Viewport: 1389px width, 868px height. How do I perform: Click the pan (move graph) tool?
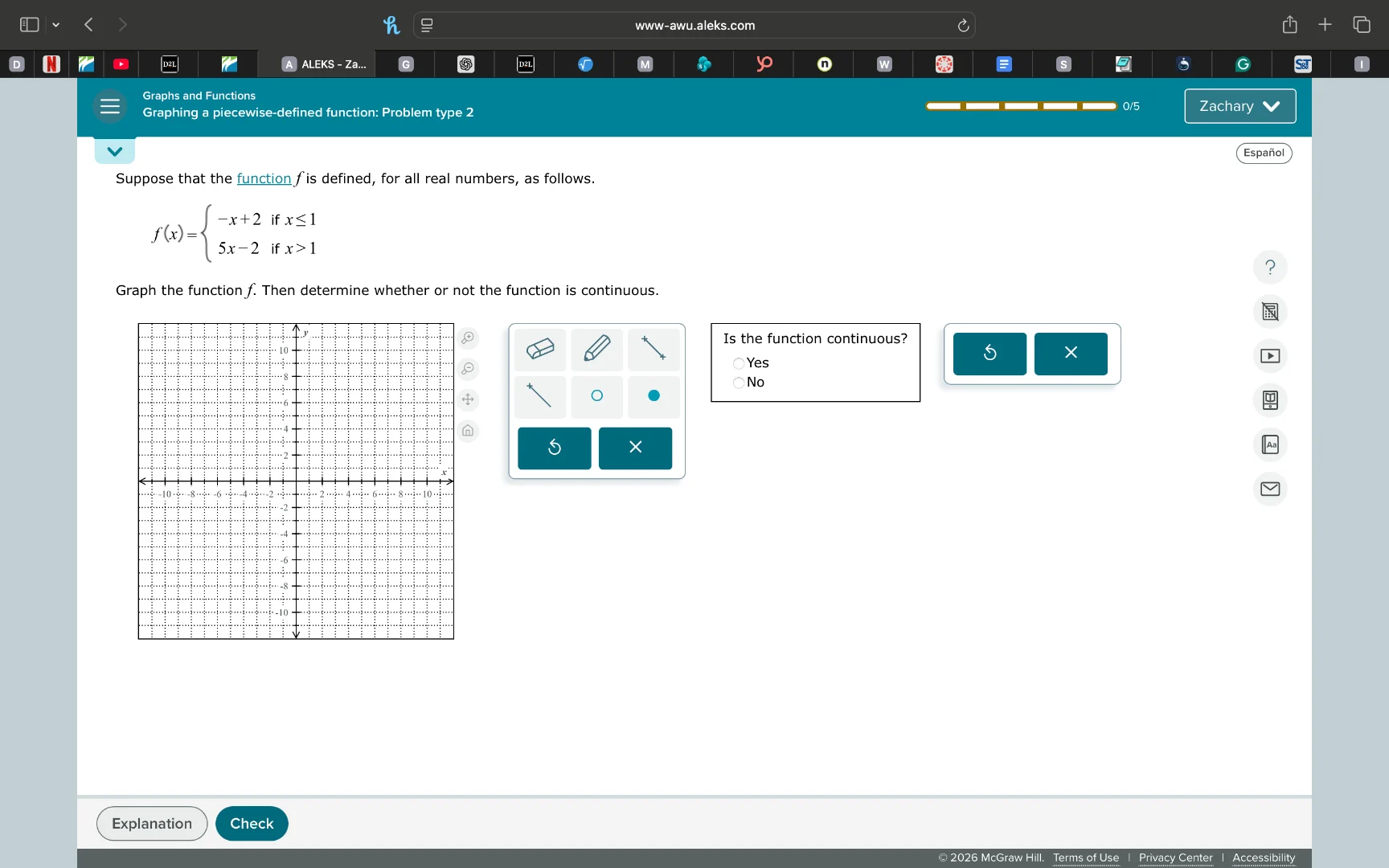pos(469,399)
